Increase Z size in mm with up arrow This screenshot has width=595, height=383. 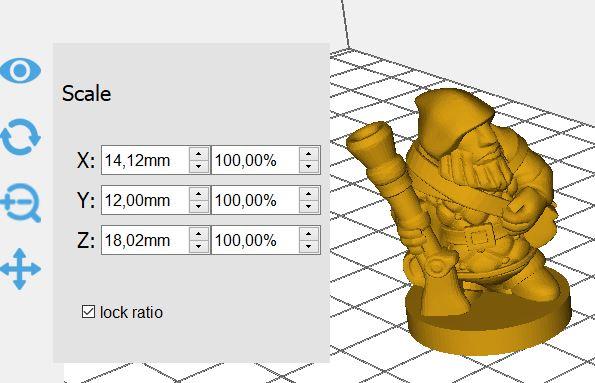[199, 234]
